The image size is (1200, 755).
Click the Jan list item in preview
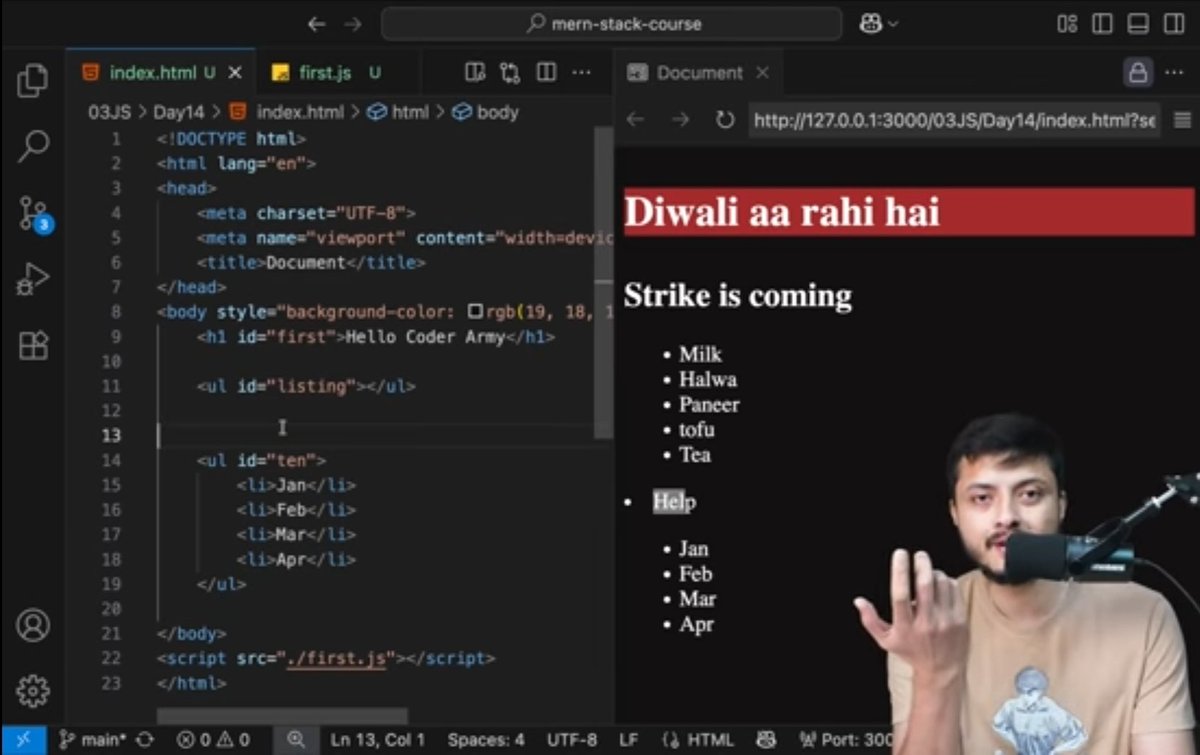(x=694, y=549)
